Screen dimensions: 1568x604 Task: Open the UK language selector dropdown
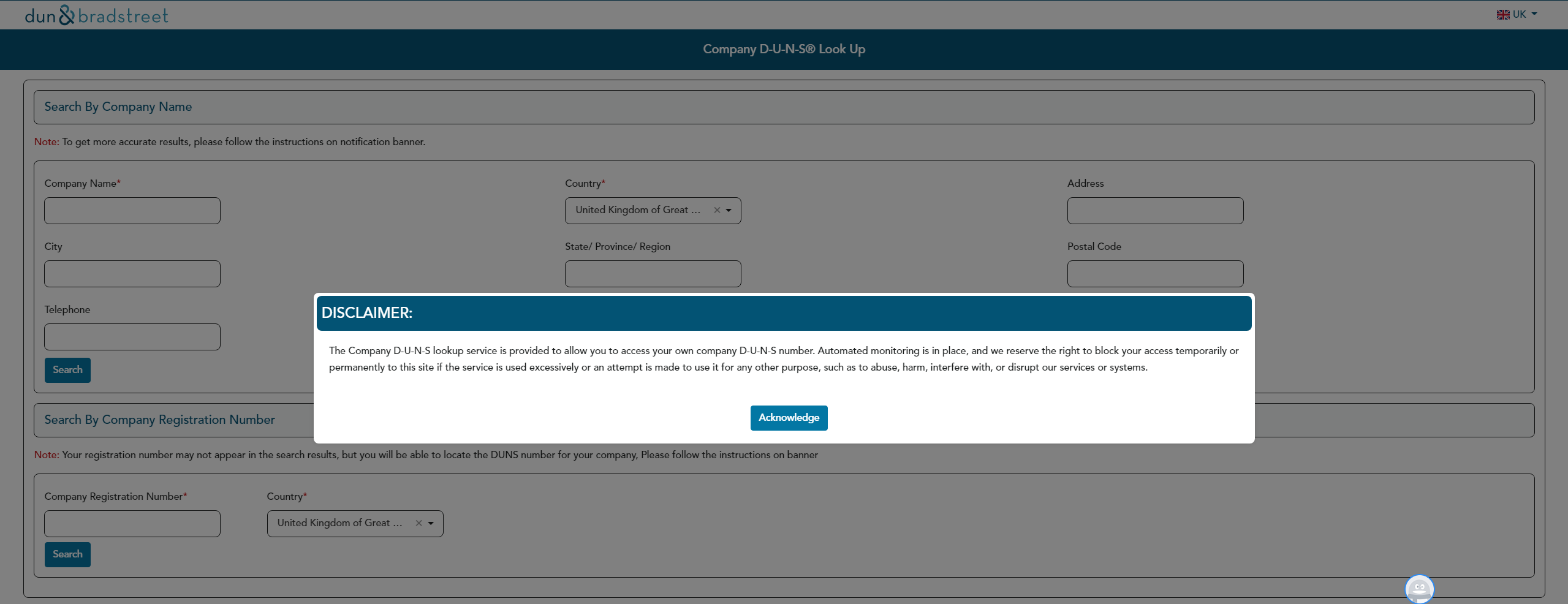click(x=1517, y=14)
